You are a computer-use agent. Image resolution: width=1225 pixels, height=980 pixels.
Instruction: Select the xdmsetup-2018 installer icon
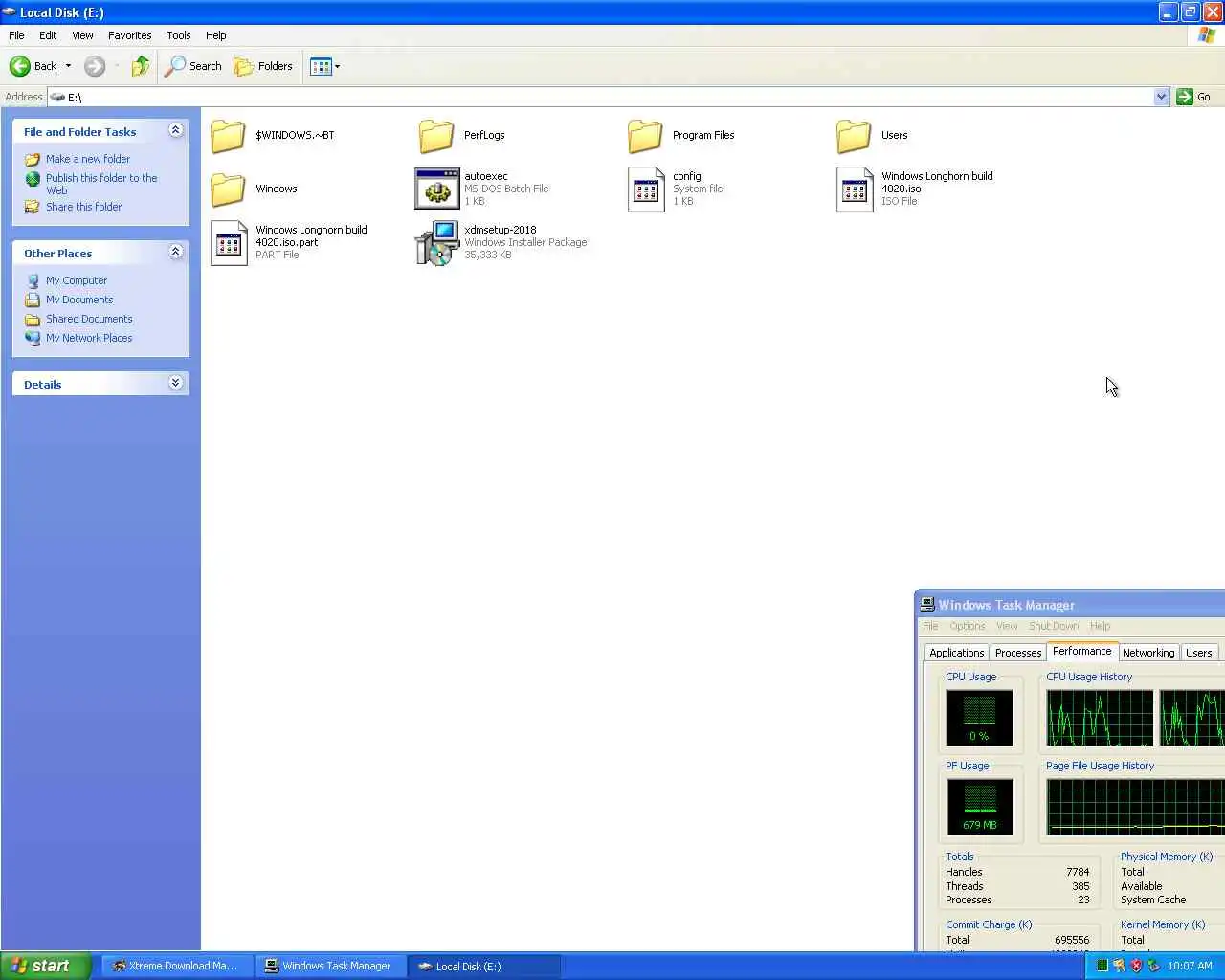[x=437, y=243]
